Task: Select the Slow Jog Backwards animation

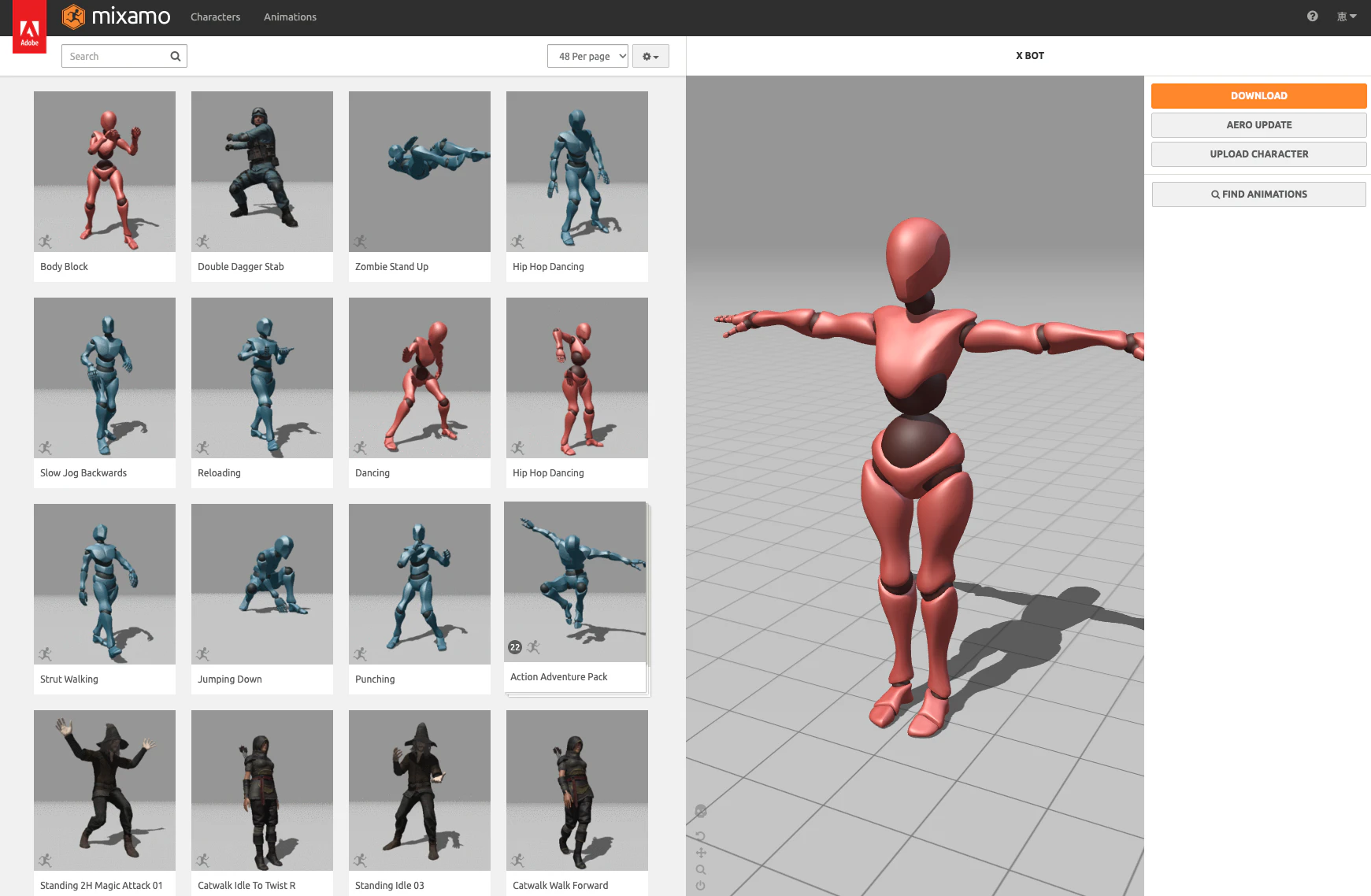Action: 105,393
